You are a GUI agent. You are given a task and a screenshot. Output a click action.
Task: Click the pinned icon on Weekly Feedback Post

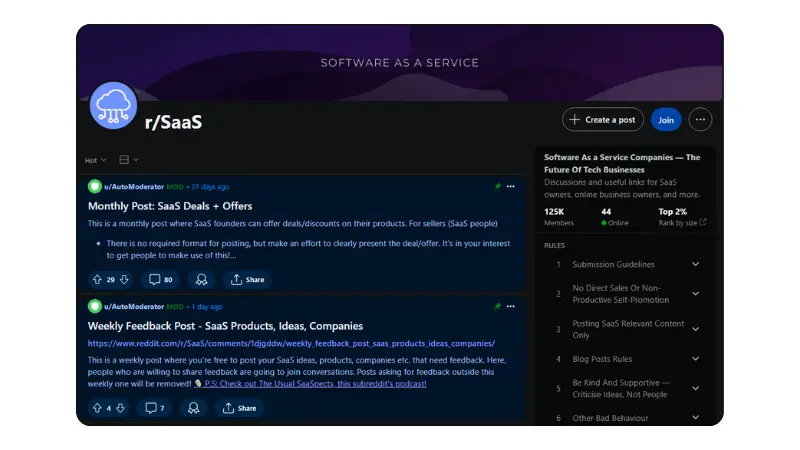(497, 306)
